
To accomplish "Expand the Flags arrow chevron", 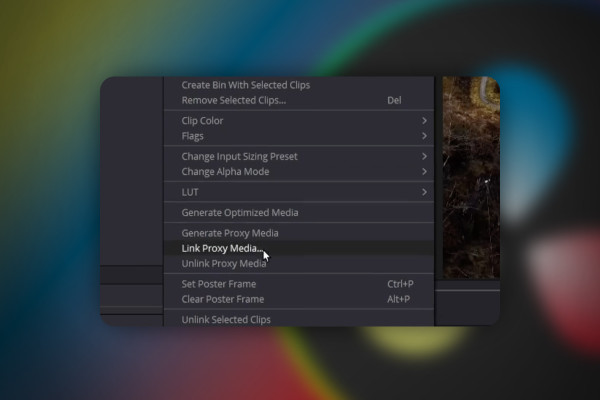I will click(x=424, y=136).
